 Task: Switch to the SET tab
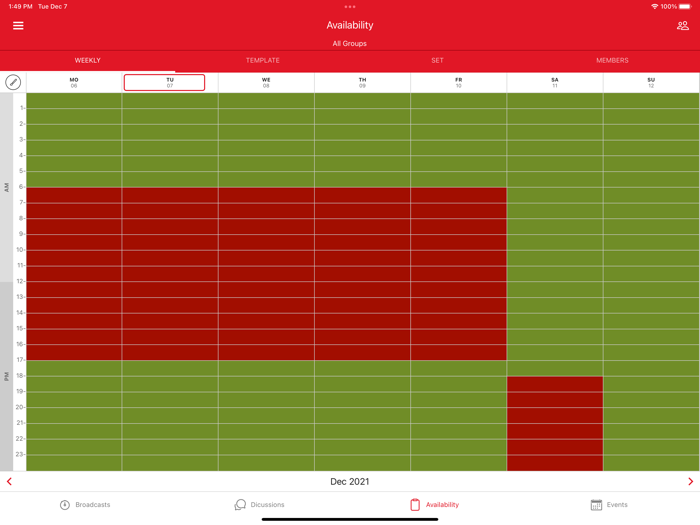(438, 60)
